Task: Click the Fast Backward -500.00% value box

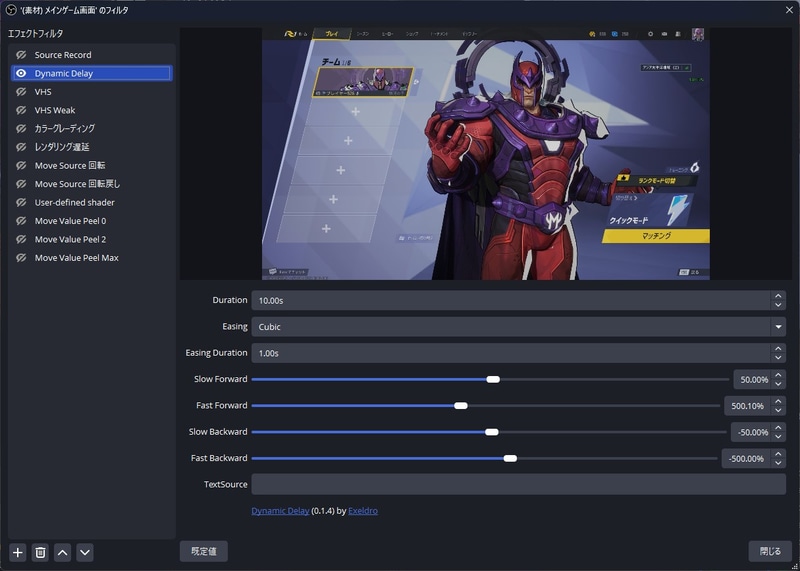Action: coord(746,458)
